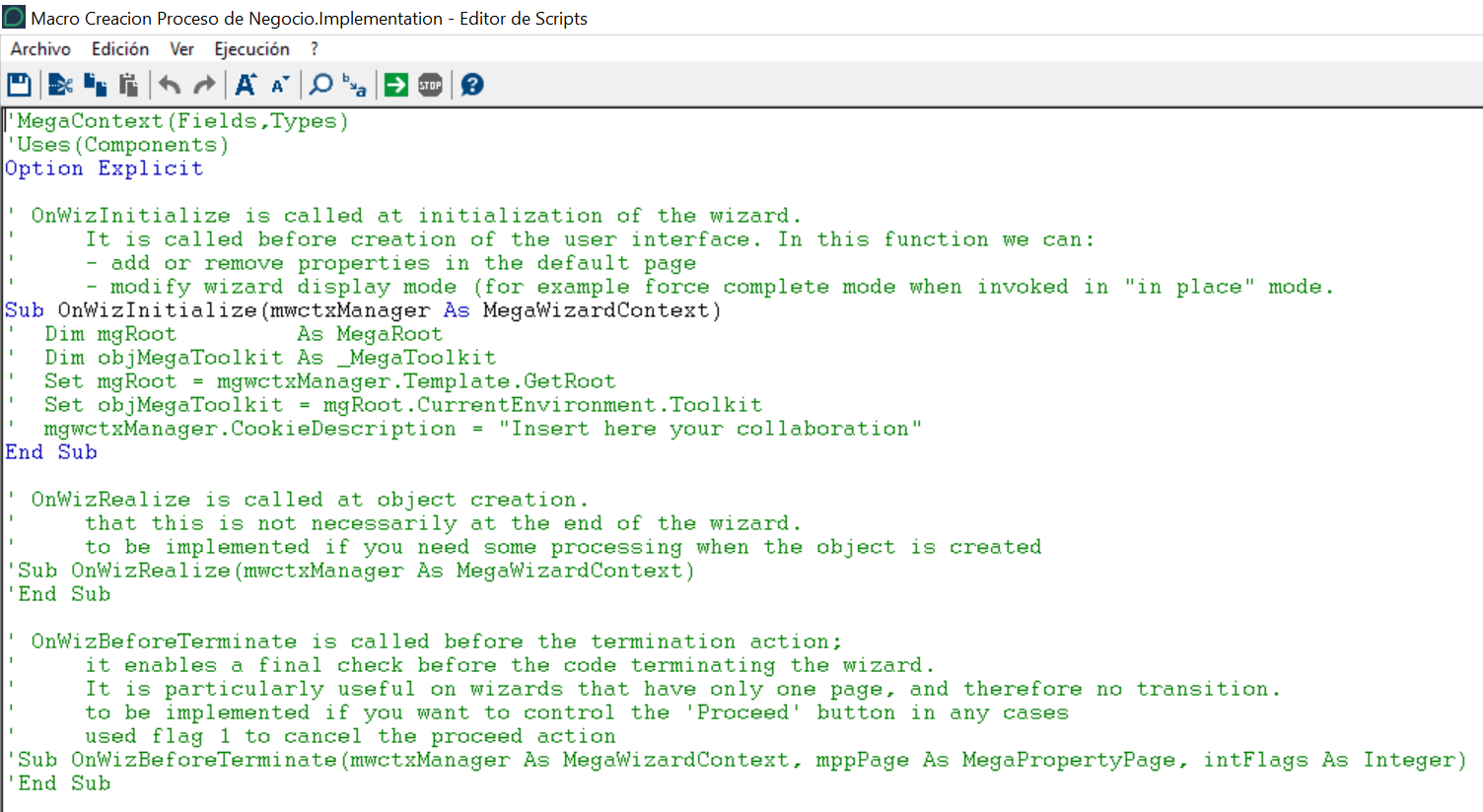
Task: Click the window title 'Editor de Scripts' text
Action: click(x=524, y=19)
